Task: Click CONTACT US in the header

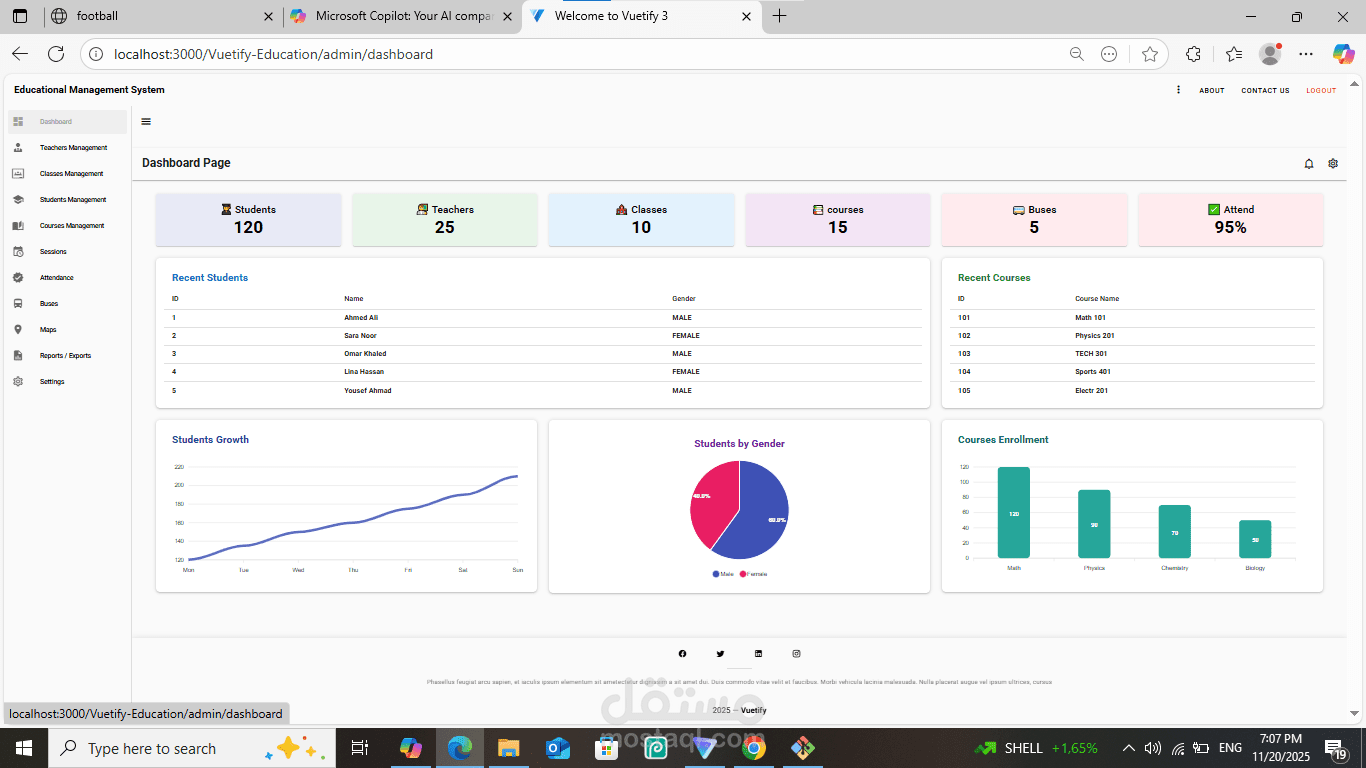Action: tap(1265, 91)
